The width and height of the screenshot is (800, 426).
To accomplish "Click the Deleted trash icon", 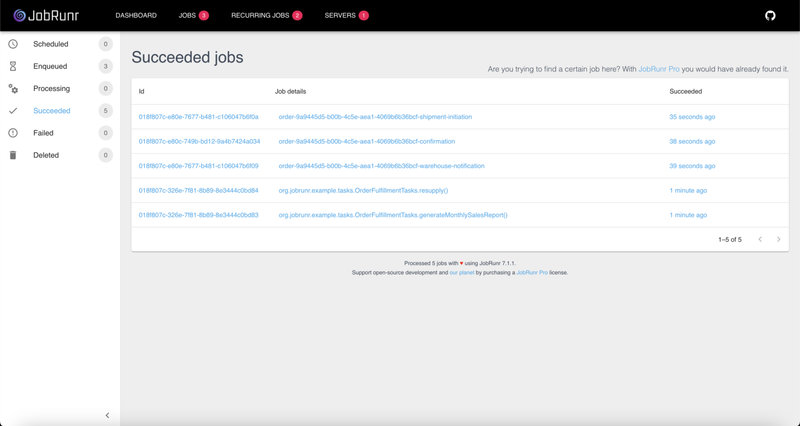I will pos(13,155).
